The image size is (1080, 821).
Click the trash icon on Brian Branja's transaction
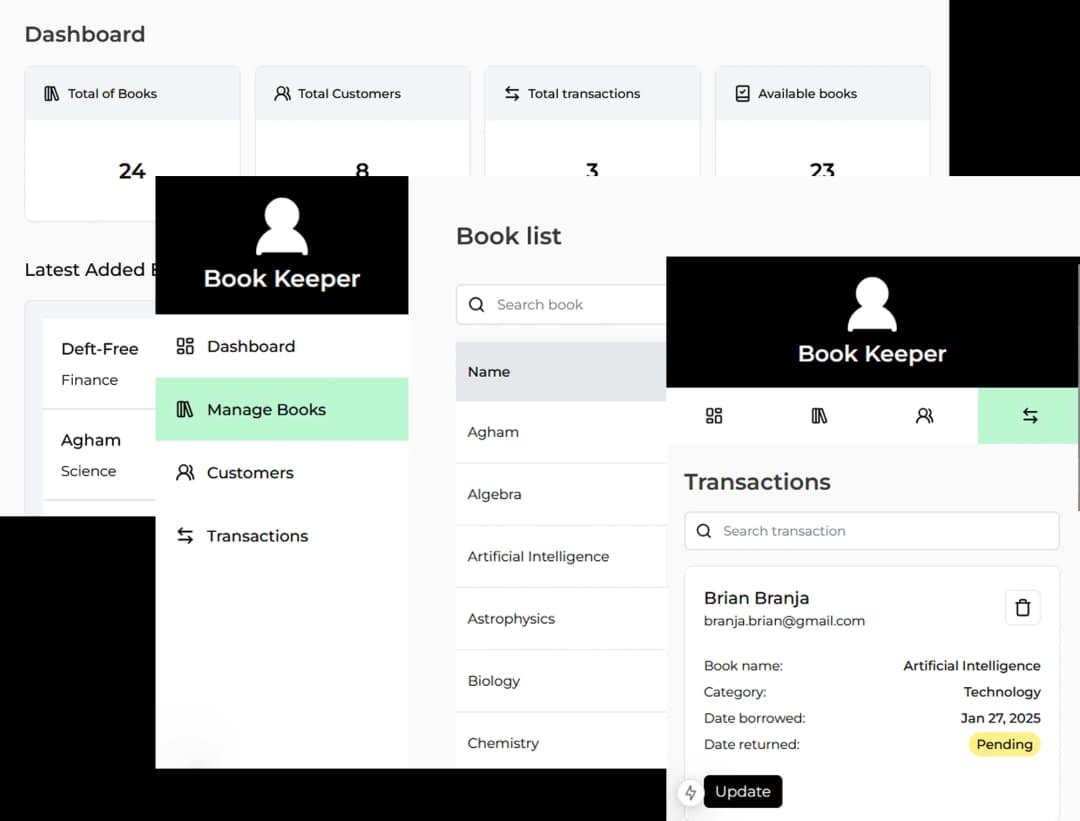click(x=1022, y=608)
